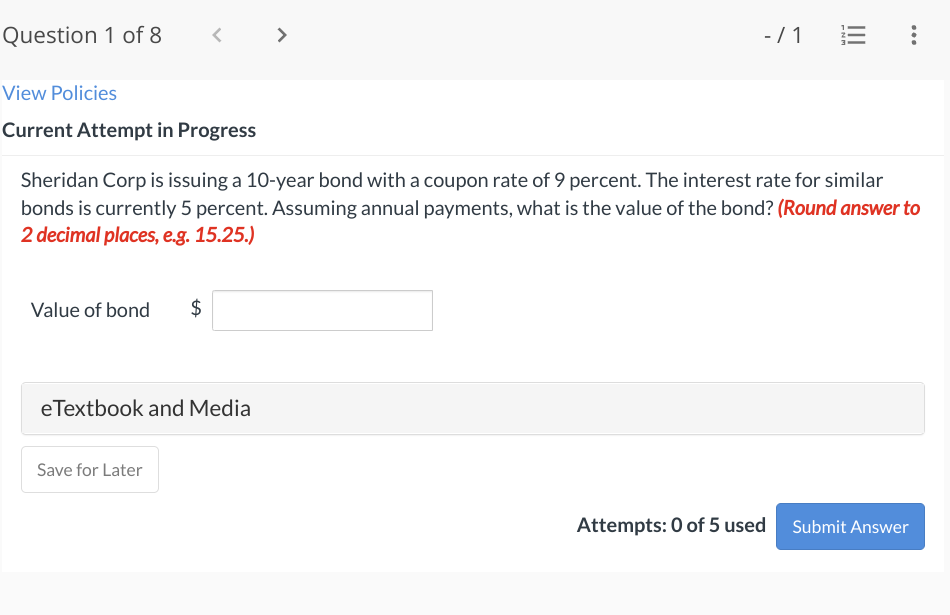The width and height of the screenshot is (950, 615).
Task: Open the question list icon
Action: 855,36
